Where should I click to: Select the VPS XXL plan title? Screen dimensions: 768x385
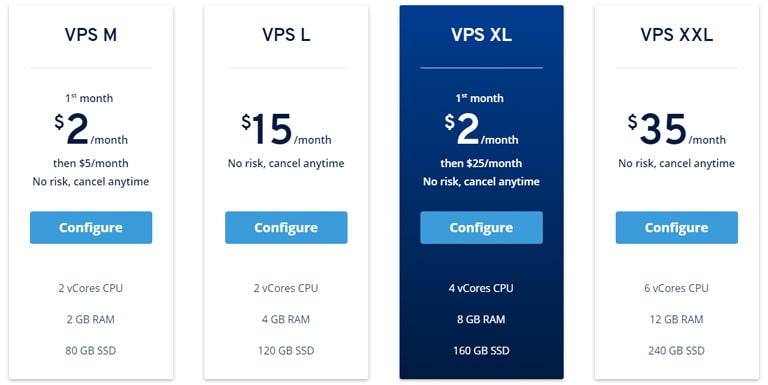point(676,35)
